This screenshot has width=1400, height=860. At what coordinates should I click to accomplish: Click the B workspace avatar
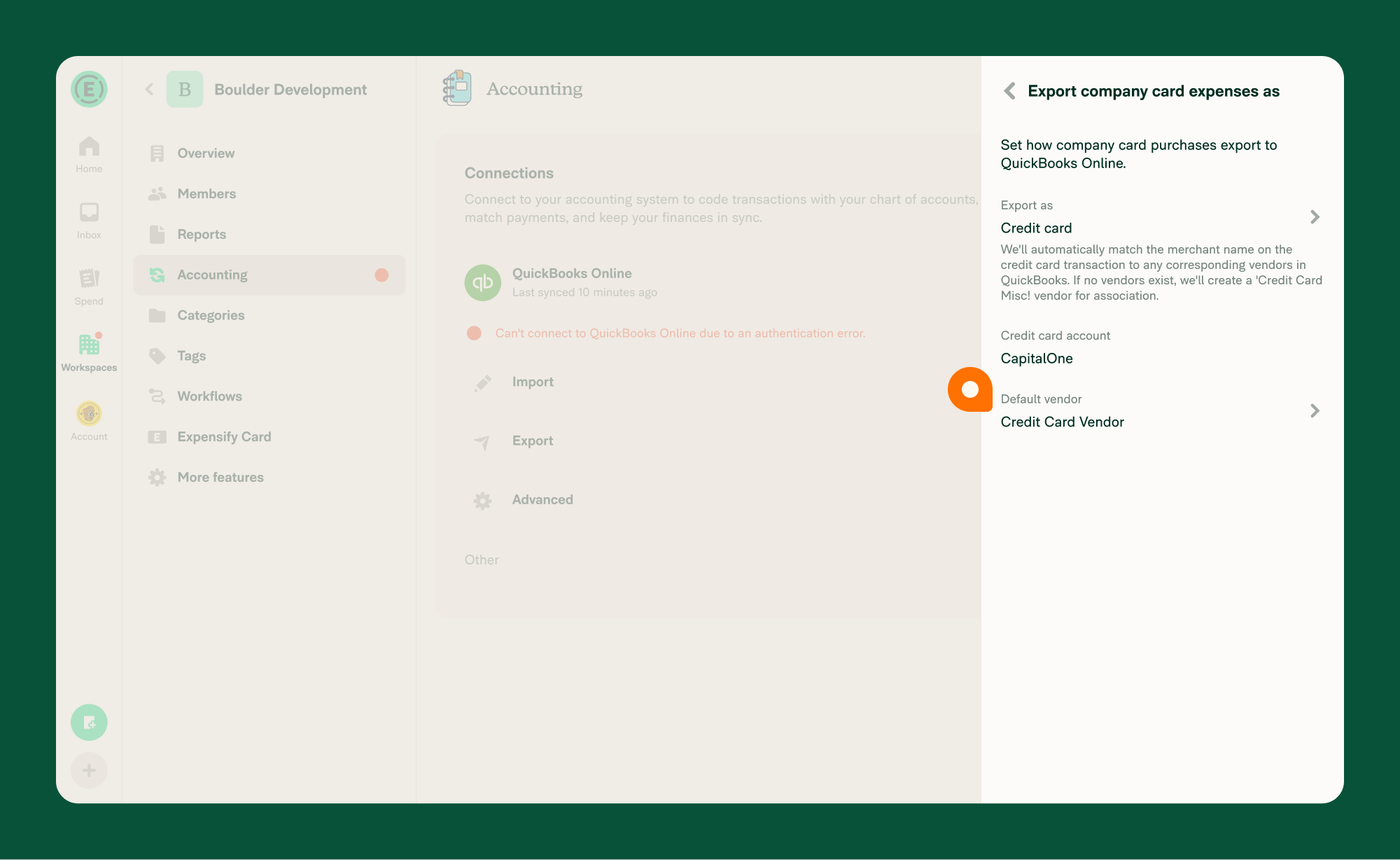pos(185,89)
